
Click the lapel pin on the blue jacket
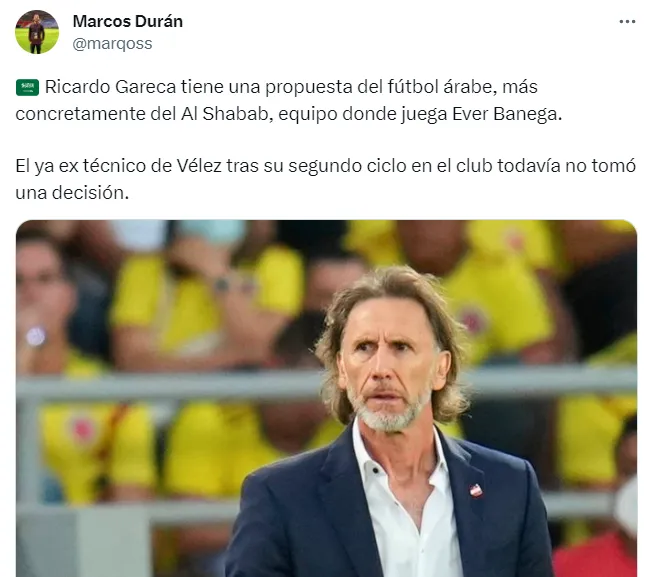(x=476, y=490)
